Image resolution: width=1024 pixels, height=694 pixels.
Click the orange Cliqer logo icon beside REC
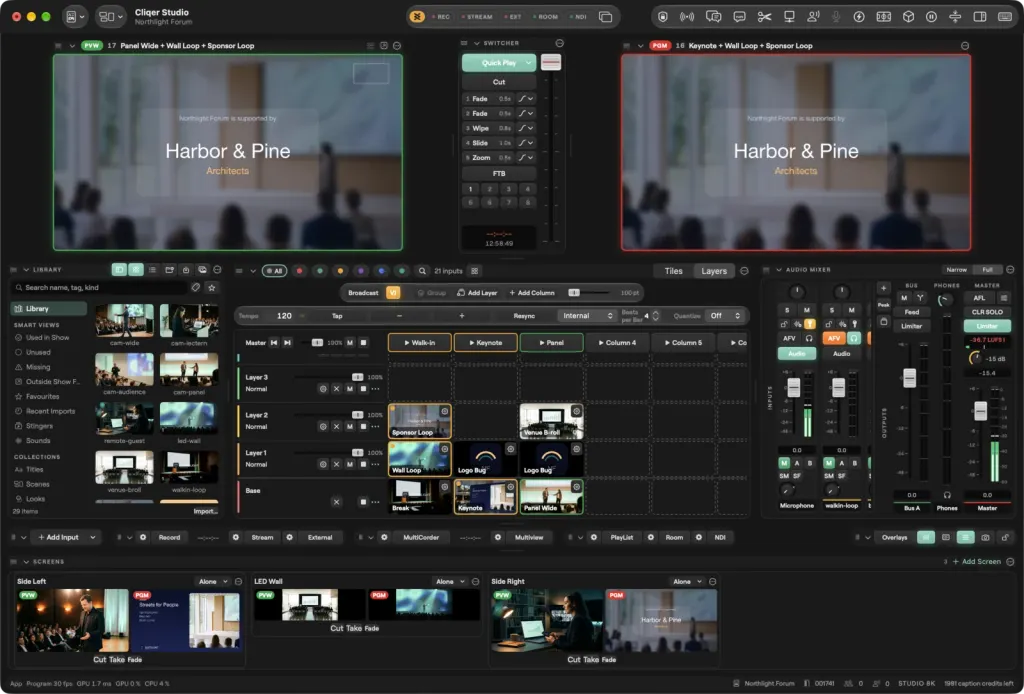tap(417, 17)
